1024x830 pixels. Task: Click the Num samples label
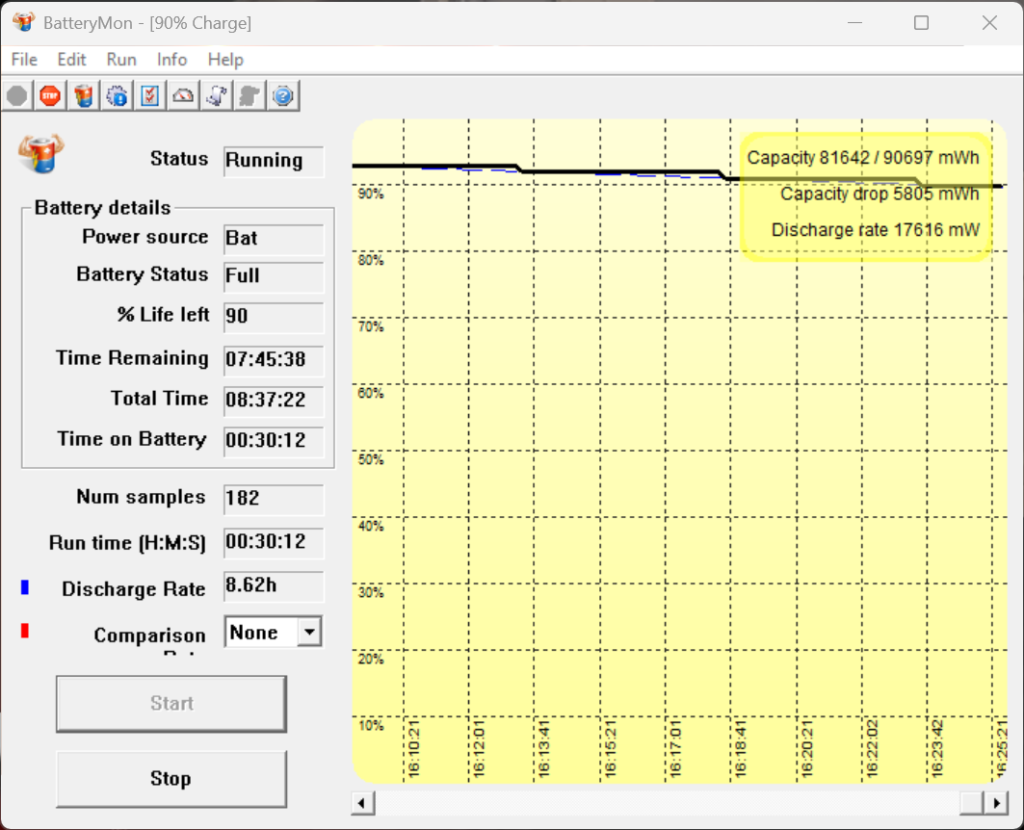point(140,497)
